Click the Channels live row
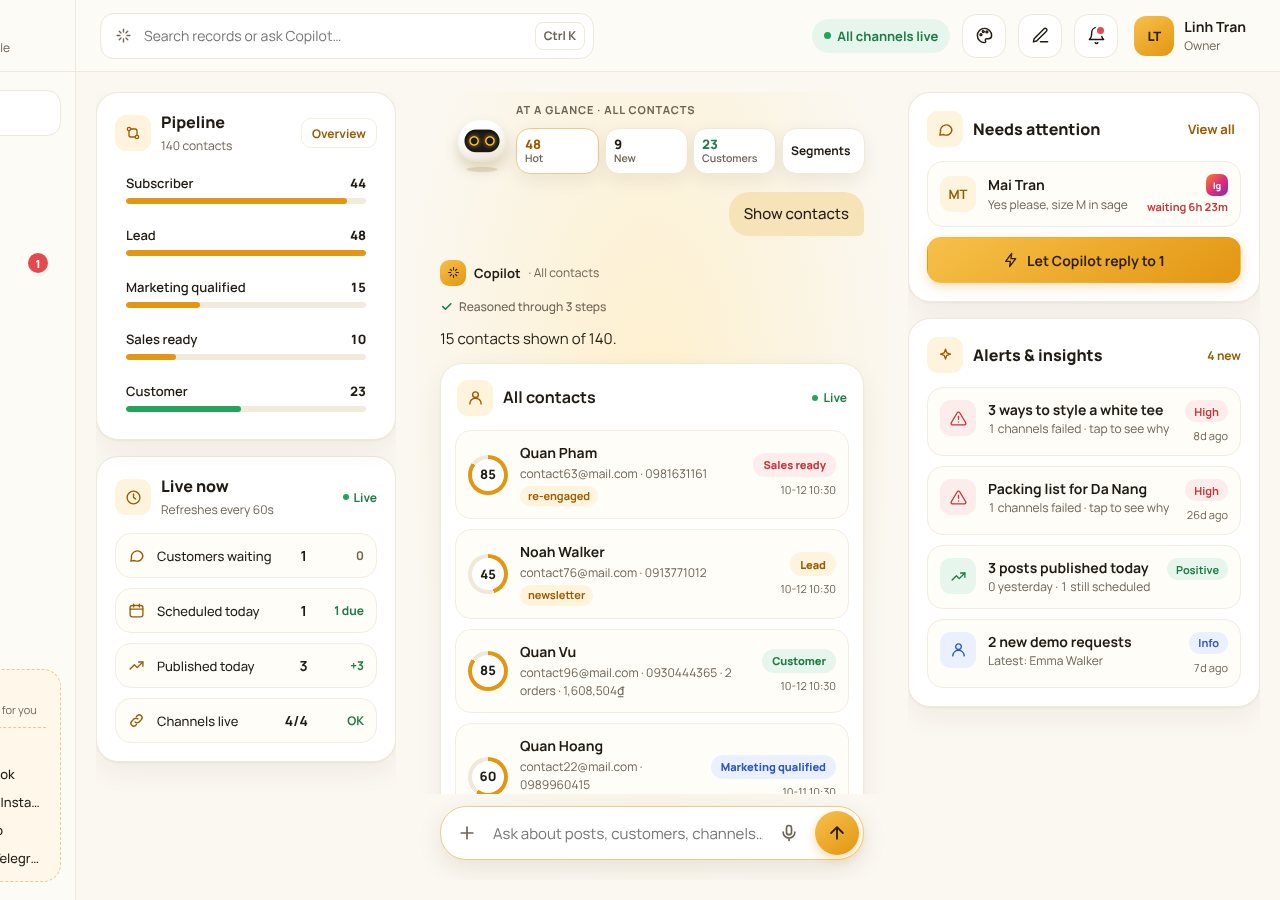Viewport: 1280px width, 900px height. pos(246,721)
